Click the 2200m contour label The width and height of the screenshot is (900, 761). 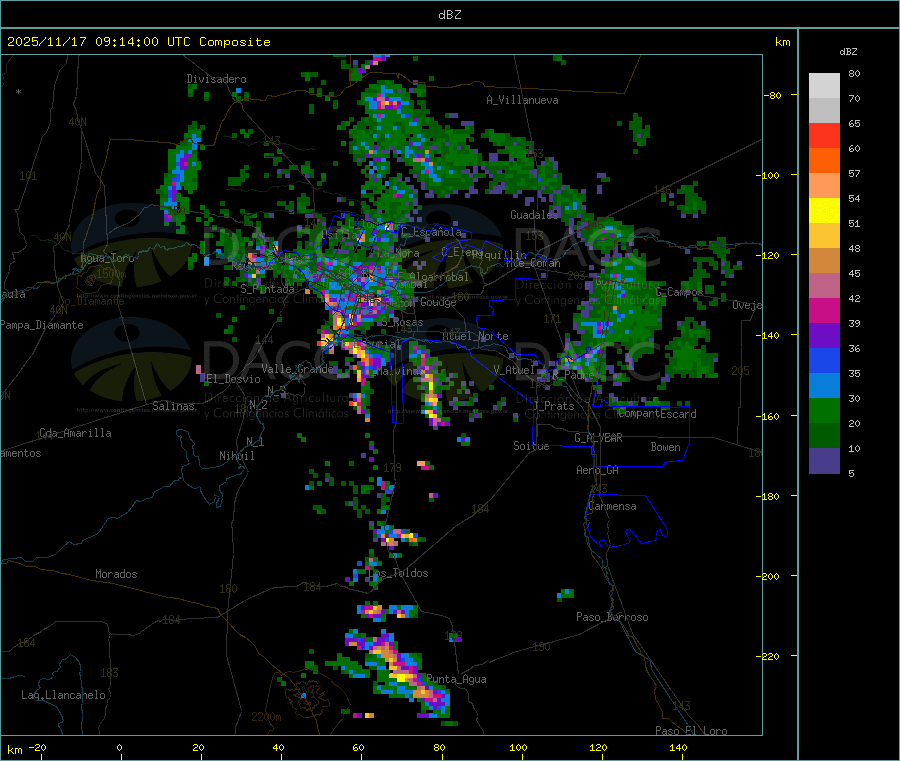point(266,717)
